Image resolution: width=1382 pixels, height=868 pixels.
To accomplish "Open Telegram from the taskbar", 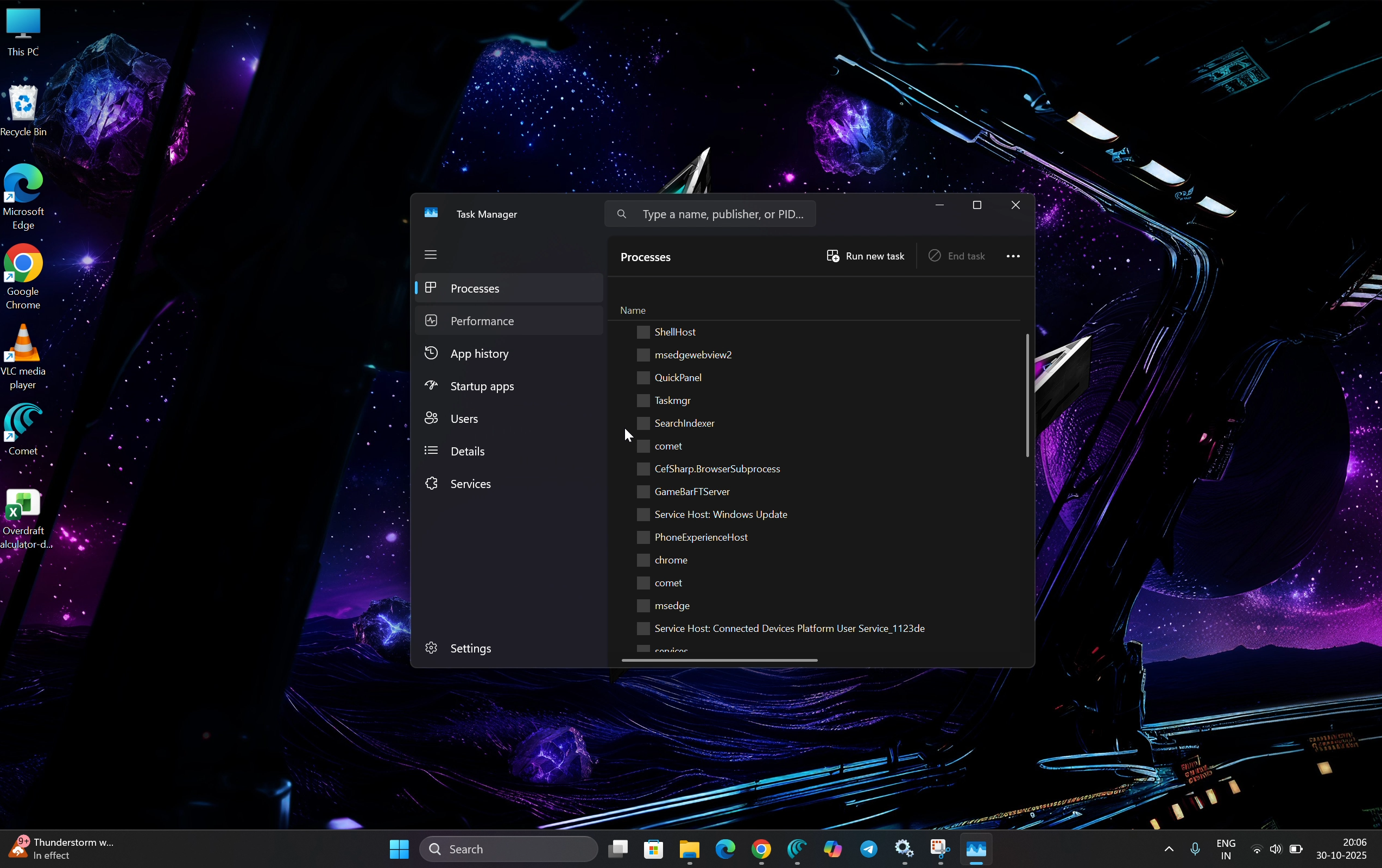I will [868, 848].
